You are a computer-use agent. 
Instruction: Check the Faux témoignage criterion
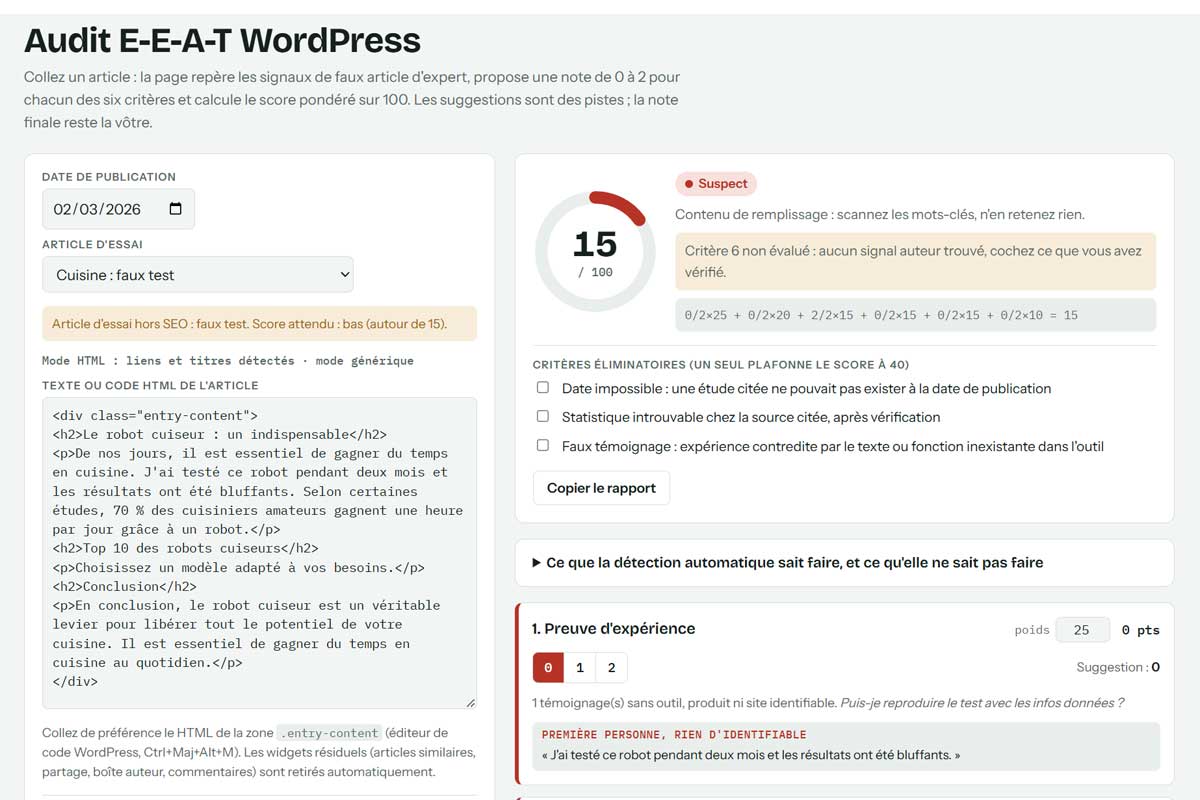543,446
